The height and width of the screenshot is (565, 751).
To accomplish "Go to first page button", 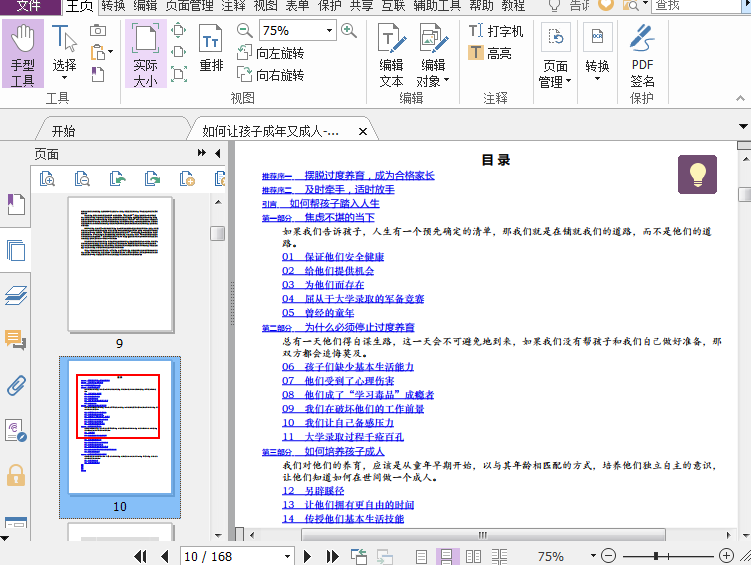I will coord(140,556).
